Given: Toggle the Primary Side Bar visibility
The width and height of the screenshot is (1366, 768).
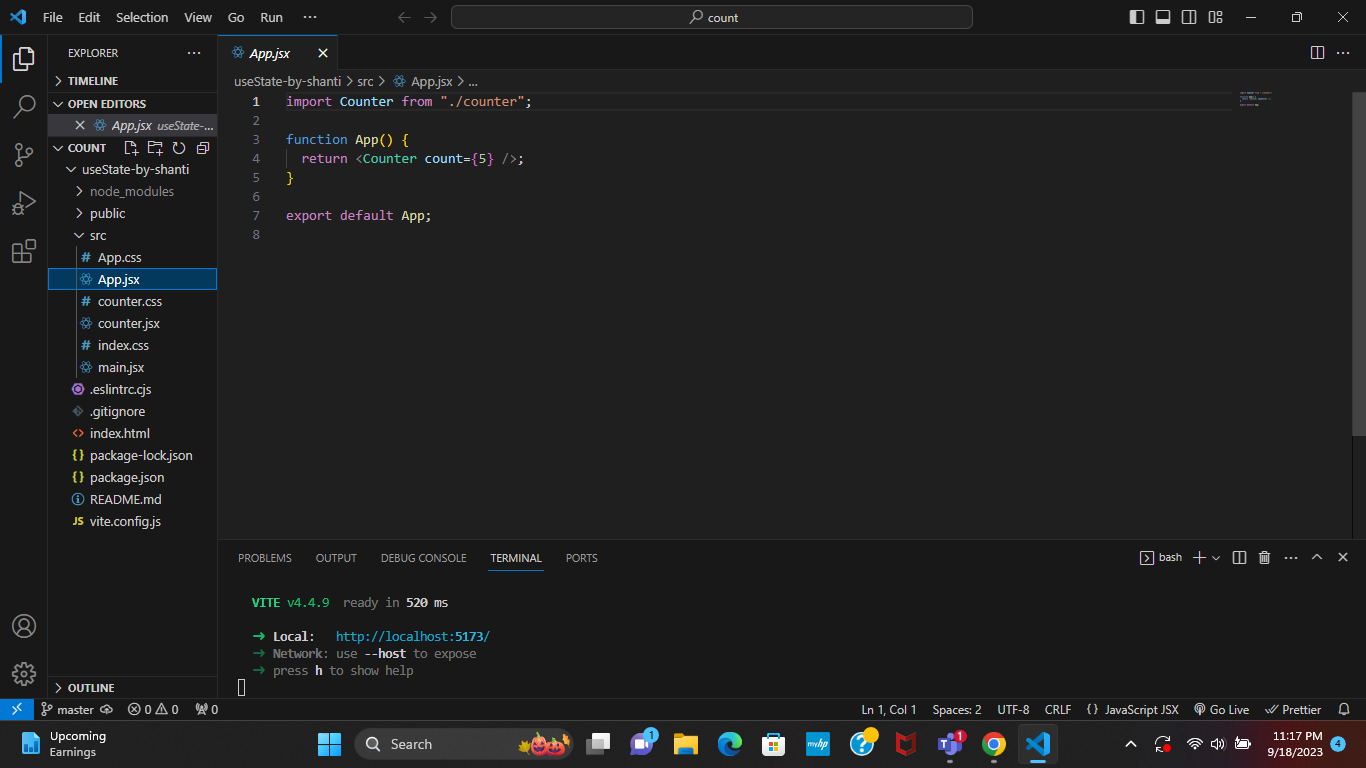Looking at the screenshot, I should click(1136, 17).
